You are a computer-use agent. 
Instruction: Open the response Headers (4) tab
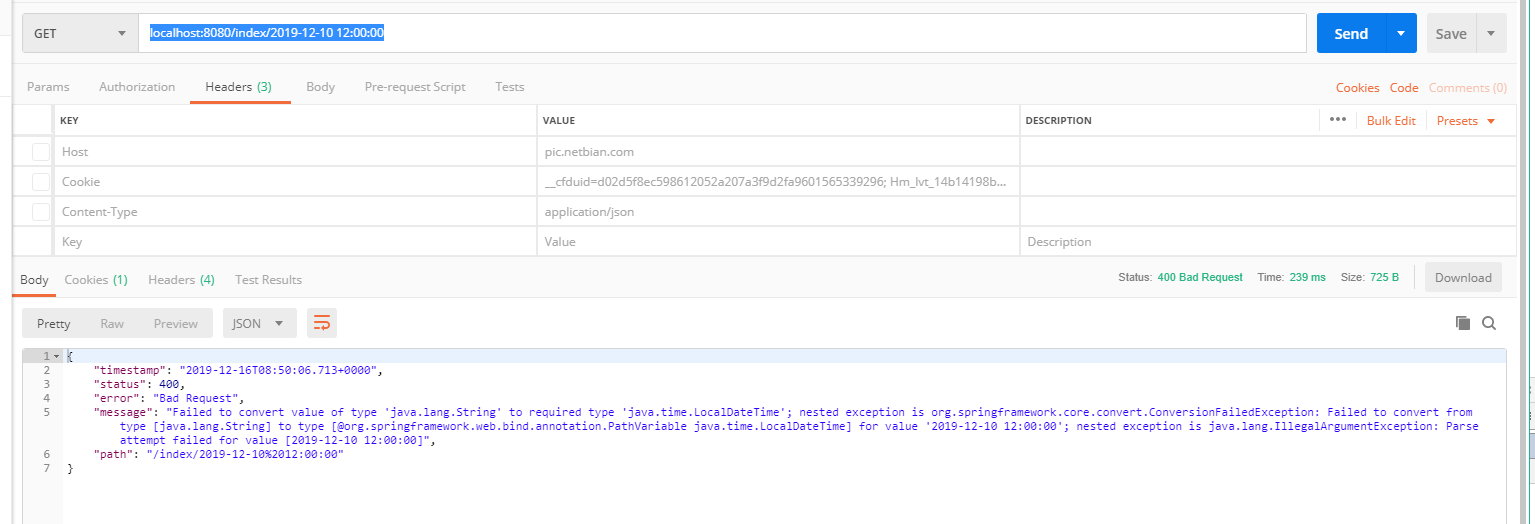[181, 280]
